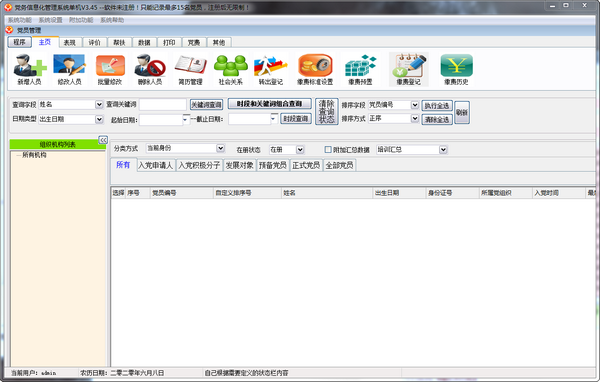Viewport: 600px width, 382px height.
Task: Switch to the 党费 ribbon tab
Action: tap(194, 42)
